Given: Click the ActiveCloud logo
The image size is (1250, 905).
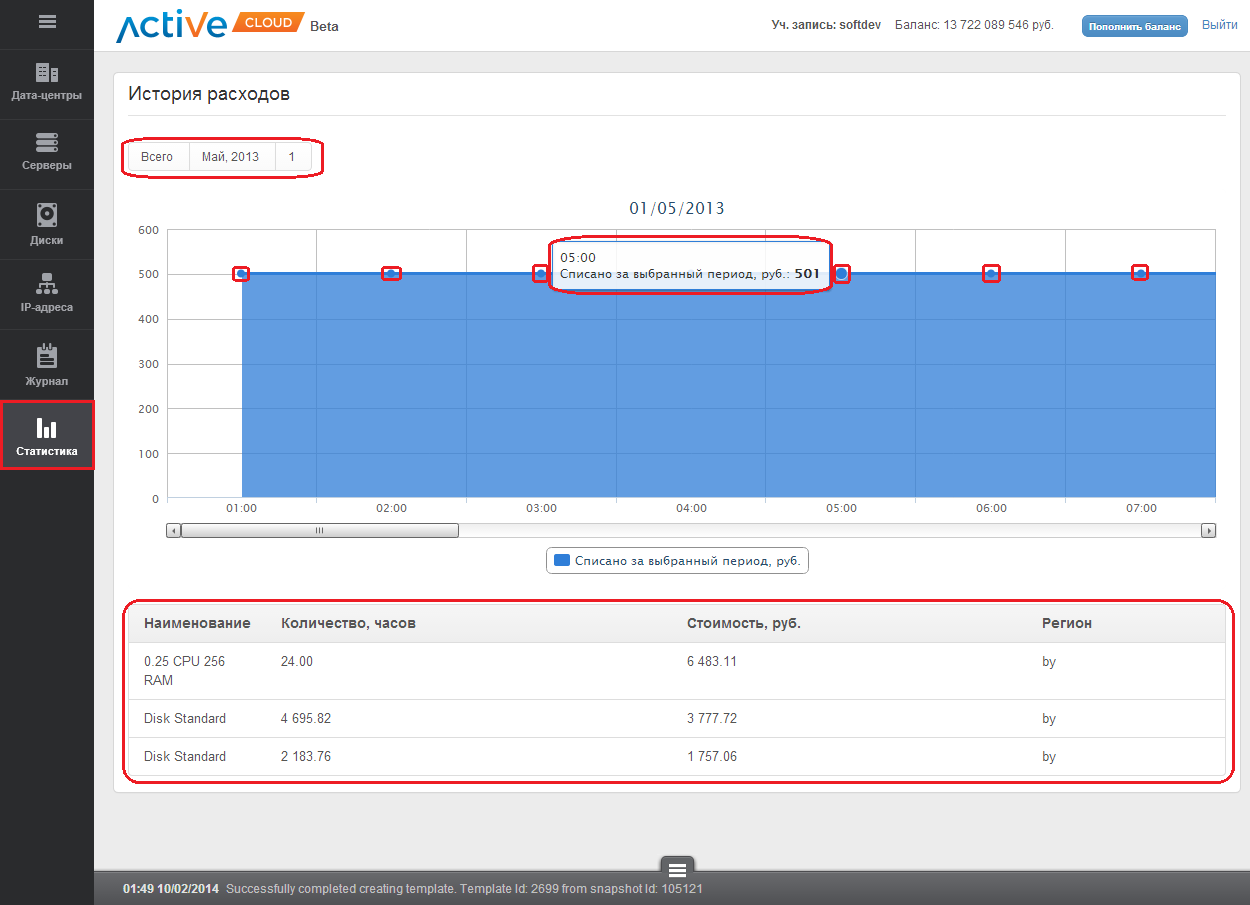Looking at the screenshot, I should pos(210,25).
